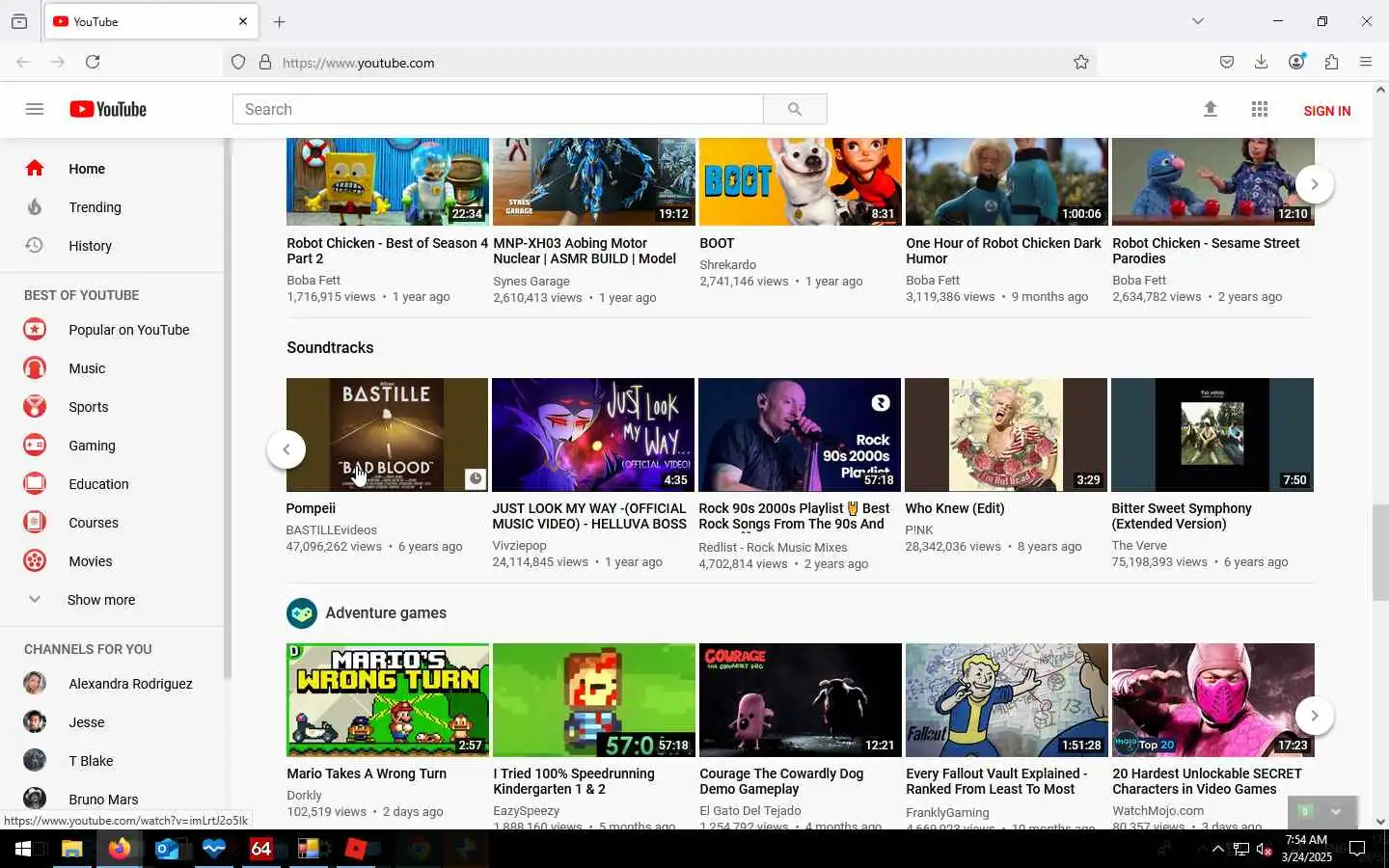Click the Education icon in sidebar
The width and height of the screenshot is (1389, 868).
click(x=35, y=483)
